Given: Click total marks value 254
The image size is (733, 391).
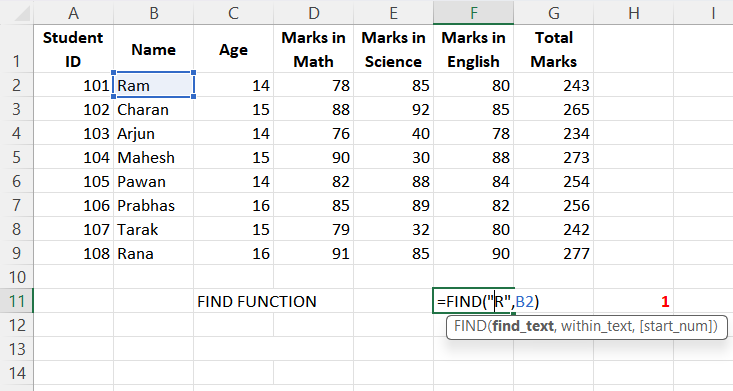Looking at the screenshot, I should (553, 181).
